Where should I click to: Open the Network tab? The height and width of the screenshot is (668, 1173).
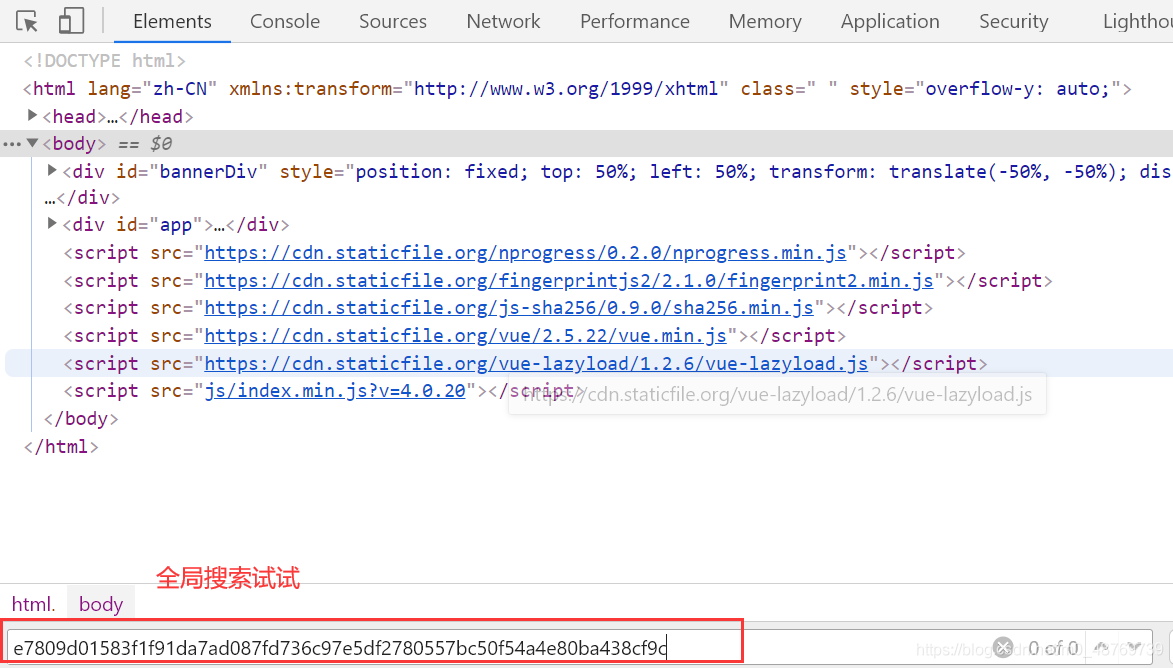click(x=503, y=22)
